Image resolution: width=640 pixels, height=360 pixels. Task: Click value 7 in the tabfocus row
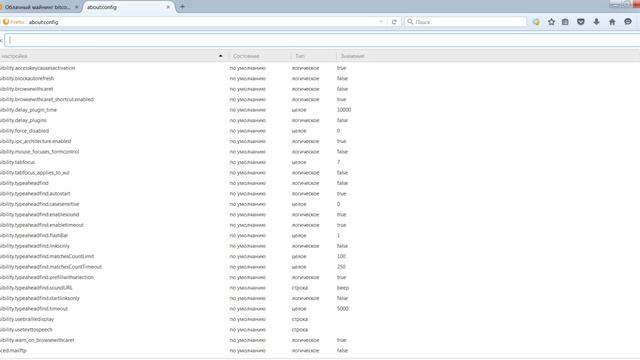338,162
